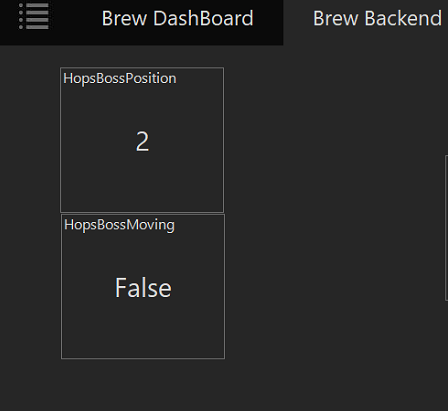Click the bullet dots of the menu icon
Viewport: 448px width, 411px height.
[21, 16]
